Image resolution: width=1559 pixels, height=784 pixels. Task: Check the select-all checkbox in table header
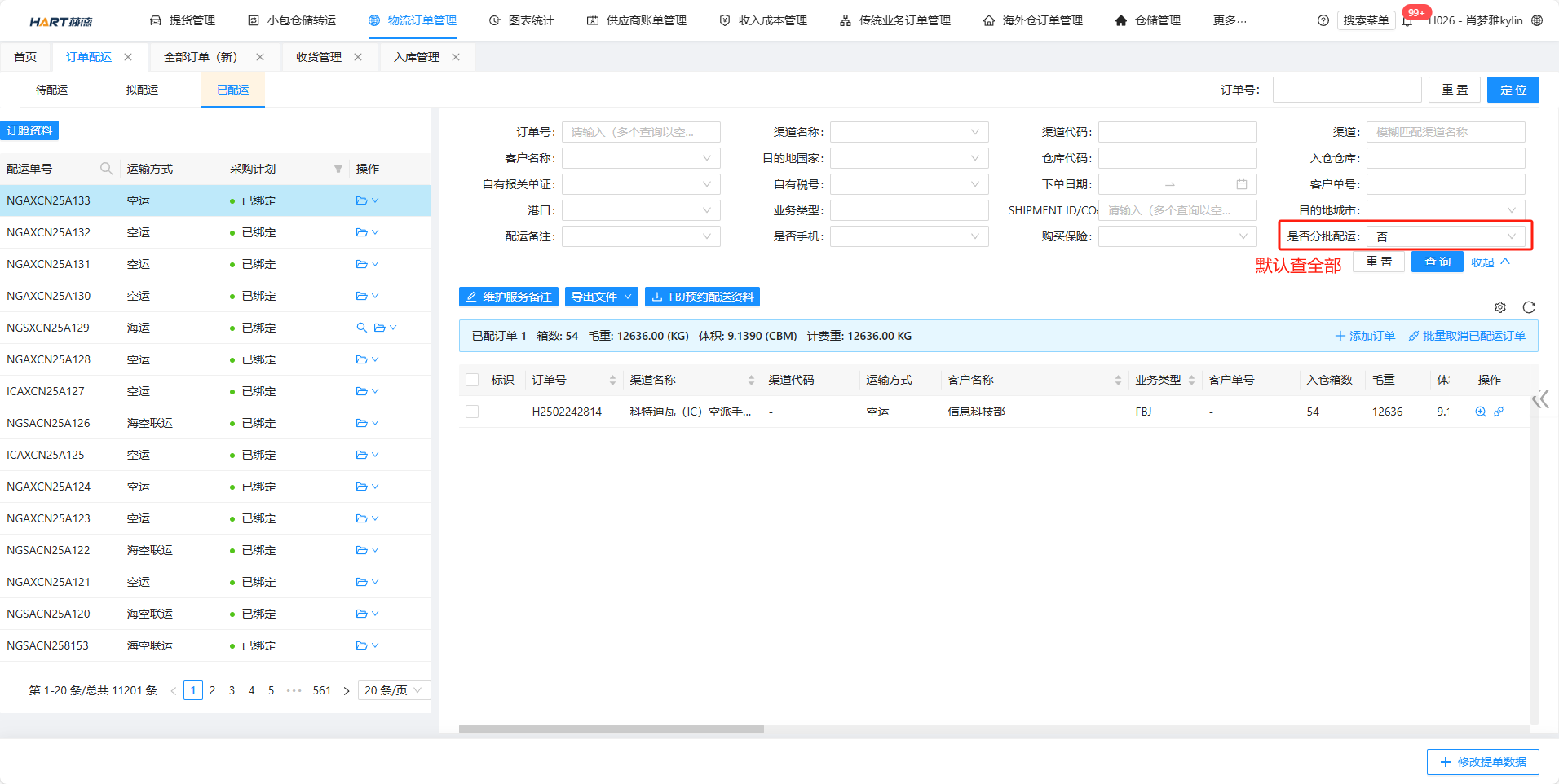click(472, 380)
